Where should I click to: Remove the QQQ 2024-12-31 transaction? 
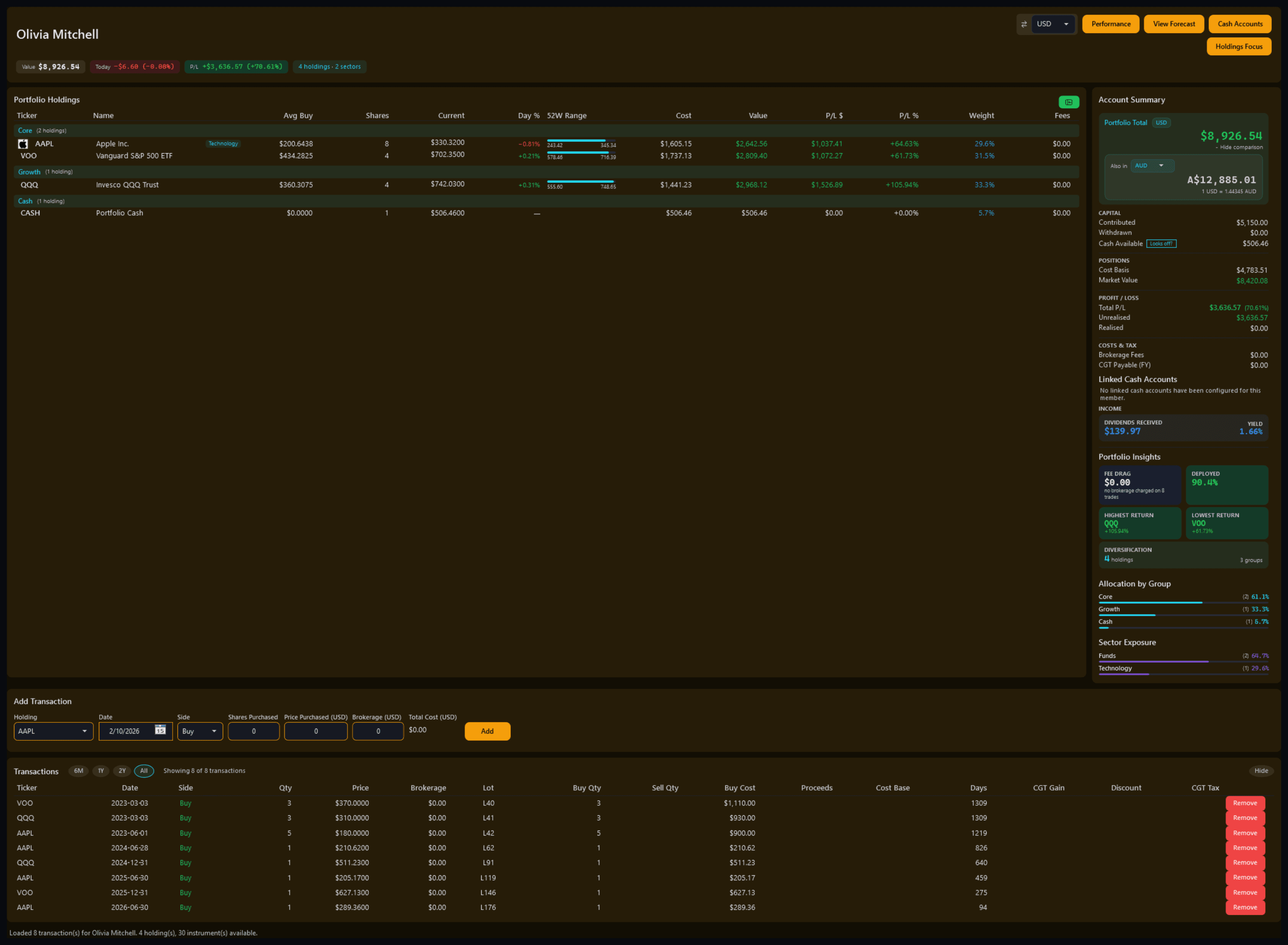point(1245,862)
